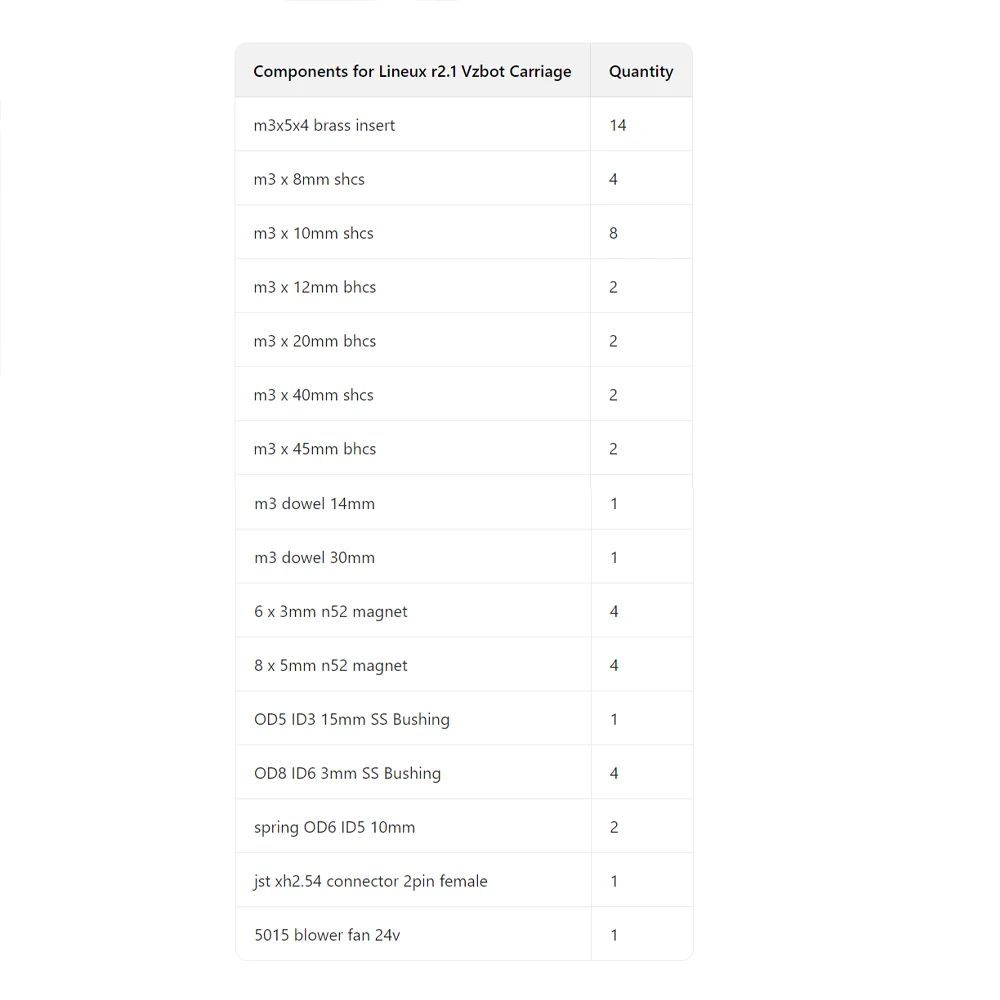Select the 'm3x5x4 brass insert' cell

point(324,125)
